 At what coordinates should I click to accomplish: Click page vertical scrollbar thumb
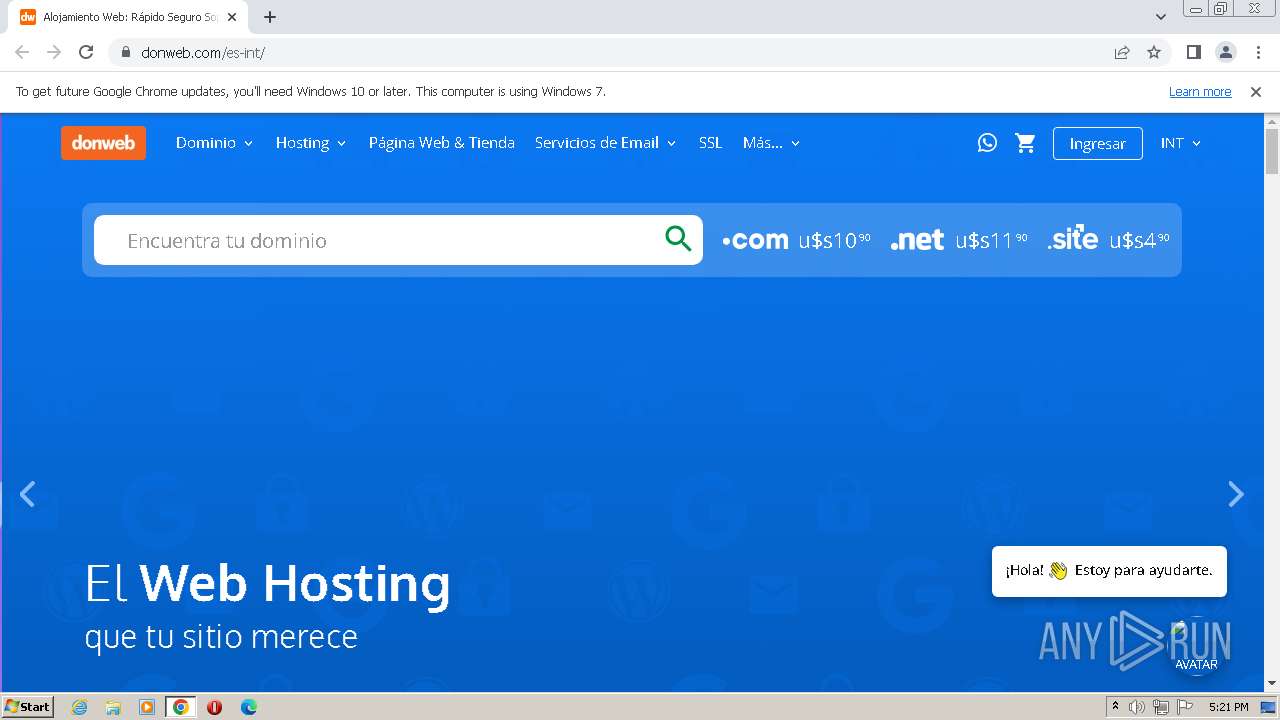[x=1272, y=151]
